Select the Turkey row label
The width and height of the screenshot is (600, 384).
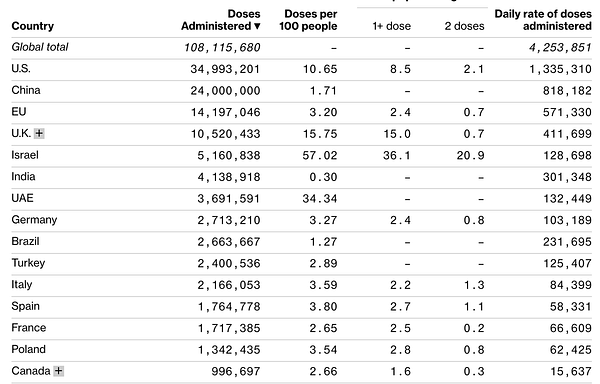point(28,263)
